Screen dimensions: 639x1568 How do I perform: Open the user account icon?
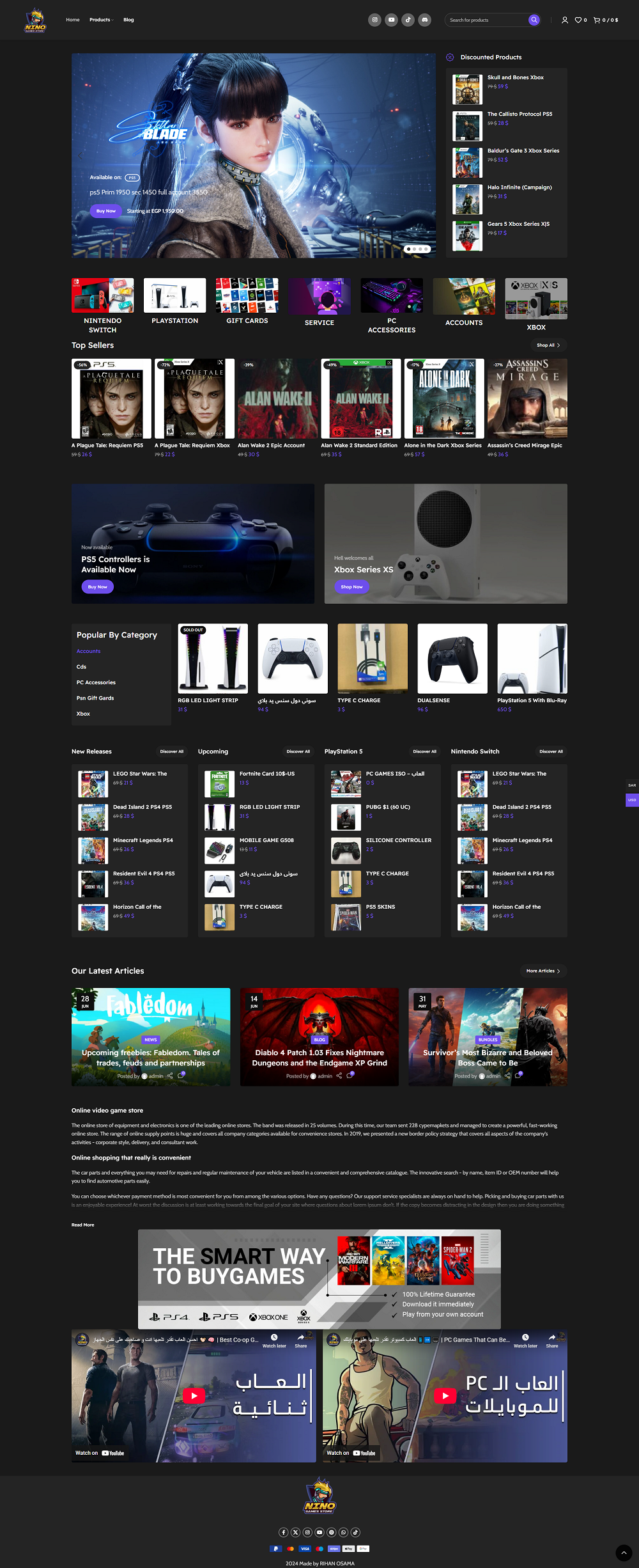pyautogui.click(x=564, y=20)
